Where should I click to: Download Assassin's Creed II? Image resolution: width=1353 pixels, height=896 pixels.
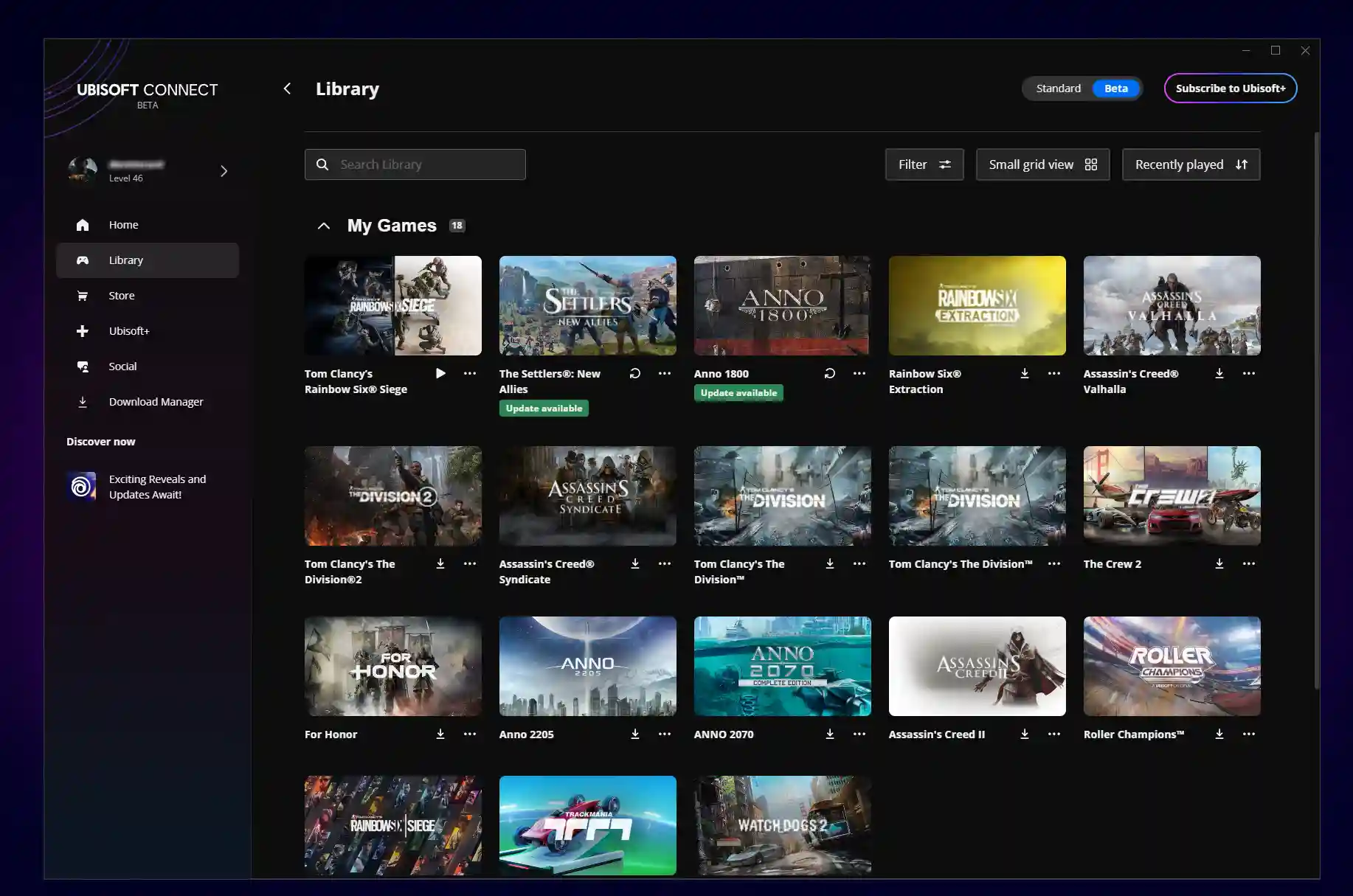pos(1024,734)
